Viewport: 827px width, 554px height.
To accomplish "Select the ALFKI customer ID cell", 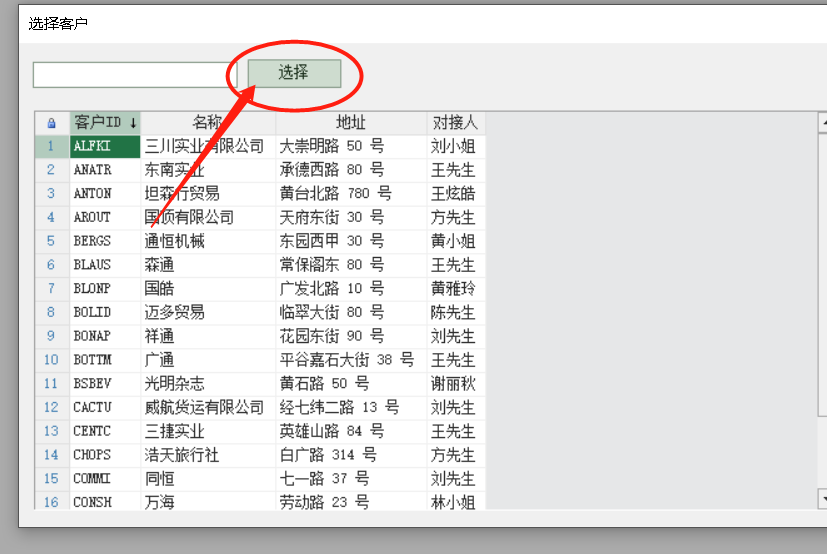I will click(105, 146).
